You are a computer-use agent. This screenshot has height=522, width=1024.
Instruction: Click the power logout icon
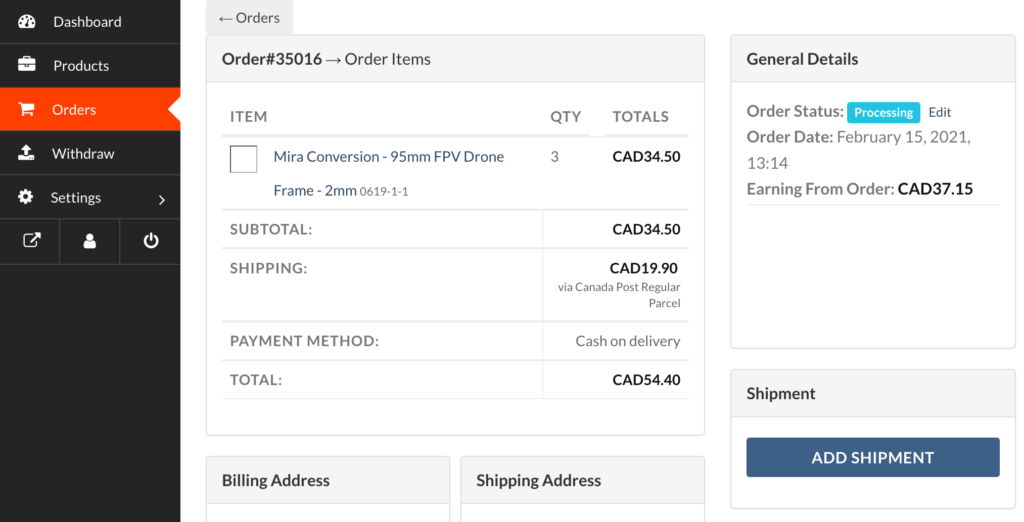coord(151,241)
